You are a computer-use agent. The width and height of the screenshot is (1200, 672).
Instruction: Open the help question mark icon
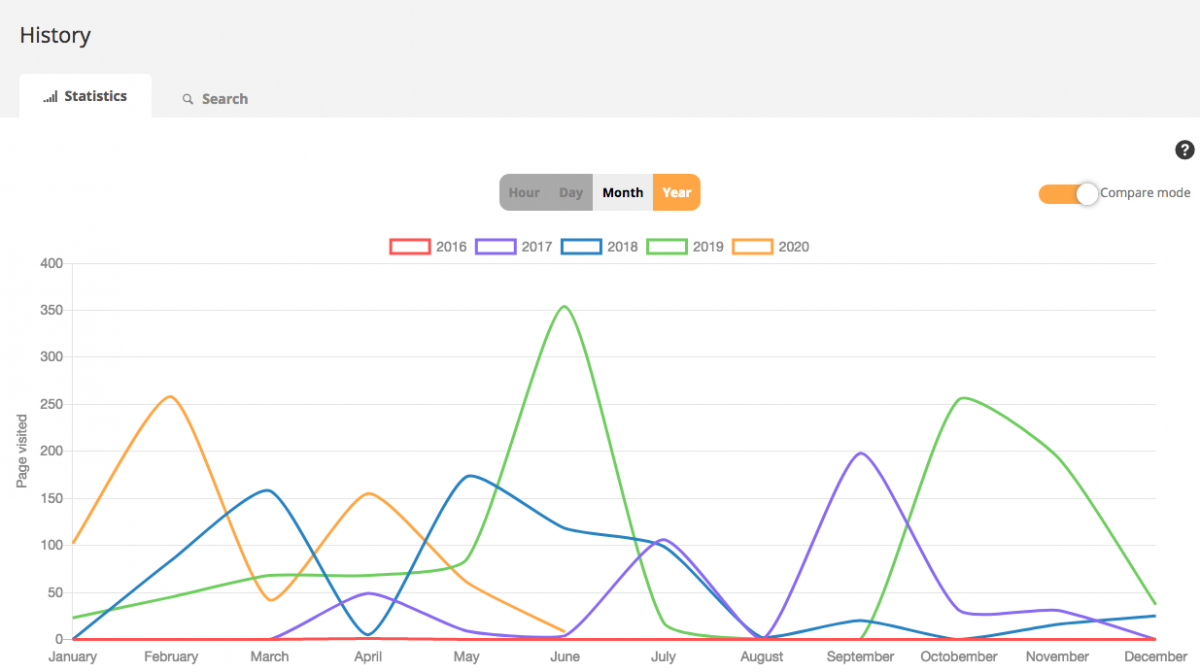1184,150
